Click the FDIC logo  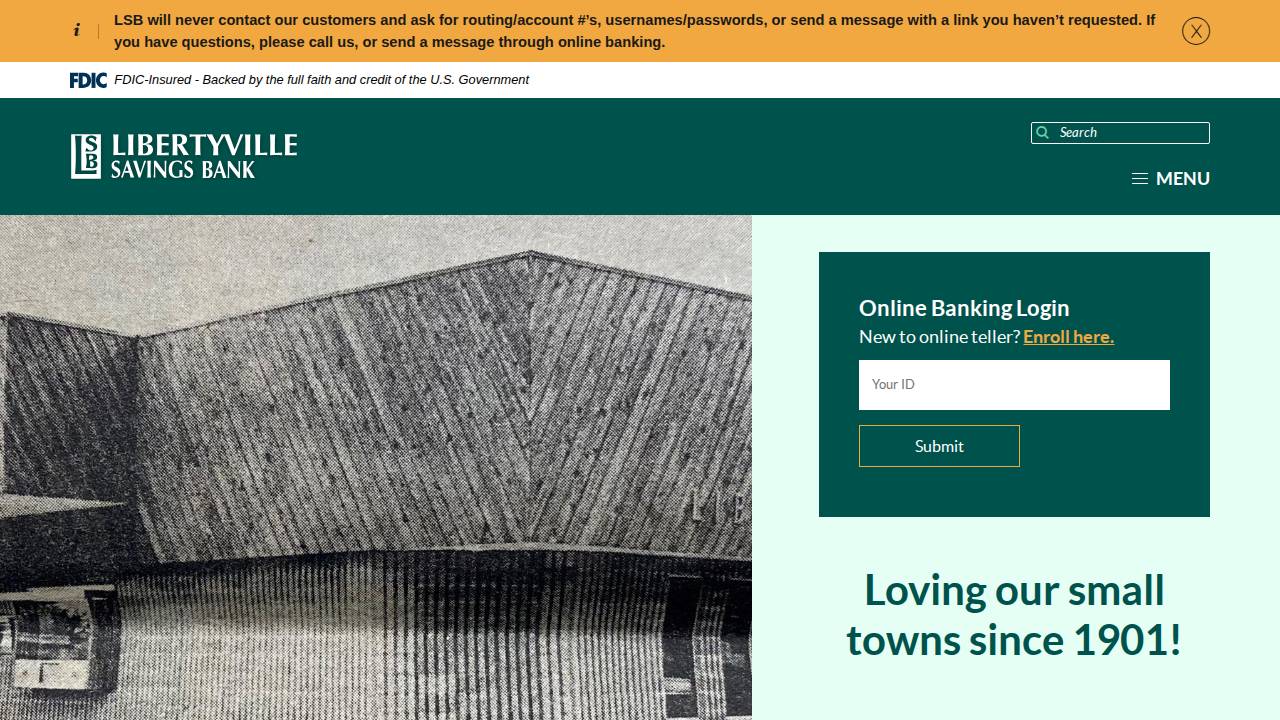[88, 79]
